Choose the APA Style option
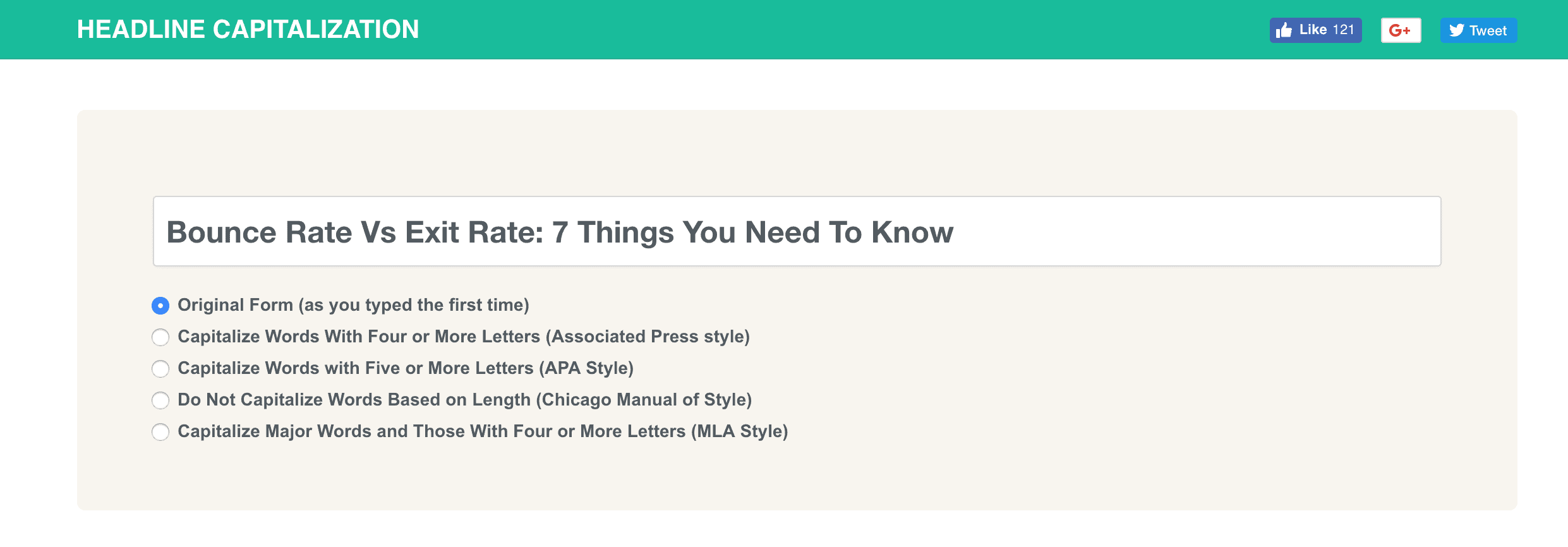Image resolution: width=1568 pixels, height=547 pixels. (x=160, y=369)
